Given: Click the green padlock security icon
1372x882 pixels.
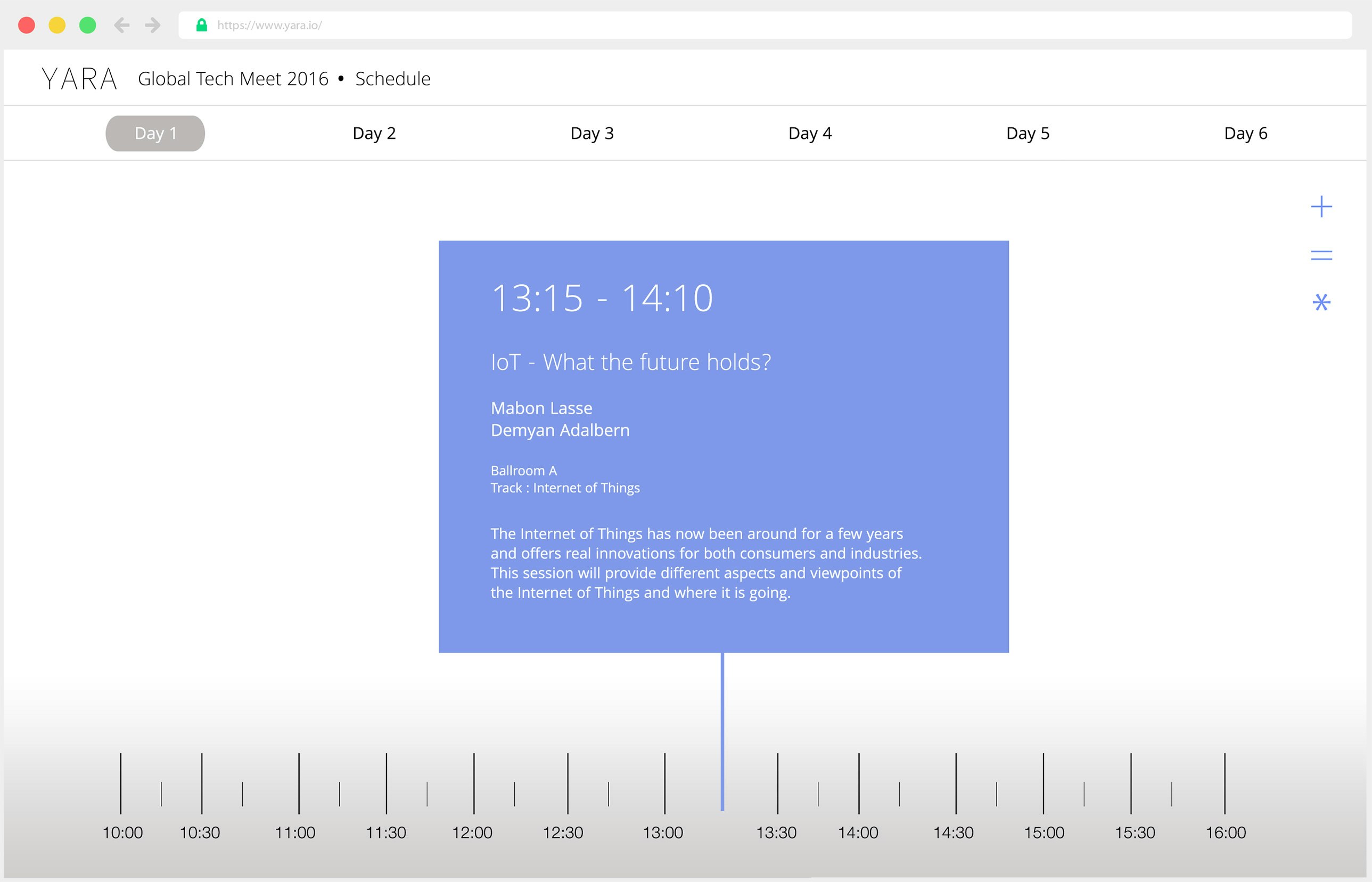Looking at the screenshot, I should coord(201,25).
